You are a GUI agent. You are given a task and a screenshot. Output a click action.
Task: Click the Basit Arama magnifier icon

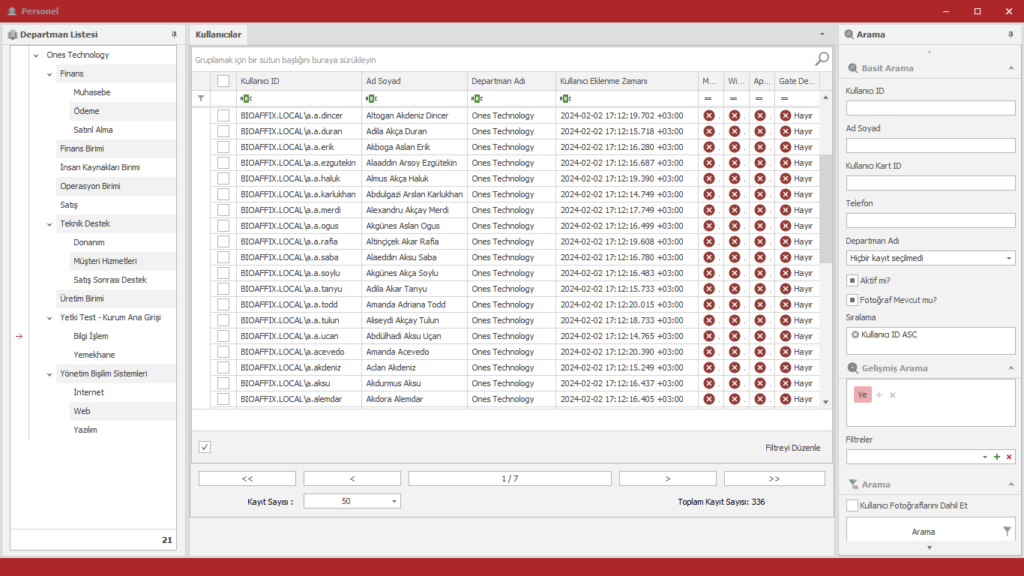(x=852, y=68)
